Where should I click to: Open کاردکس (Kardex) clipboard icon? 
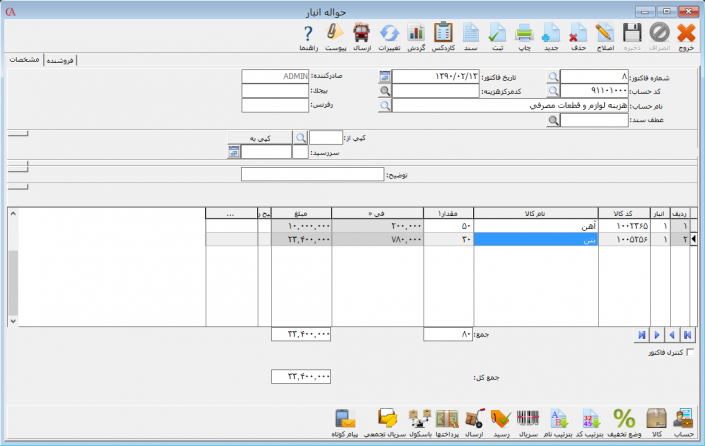pyautogui.click(x=443, y=36)
